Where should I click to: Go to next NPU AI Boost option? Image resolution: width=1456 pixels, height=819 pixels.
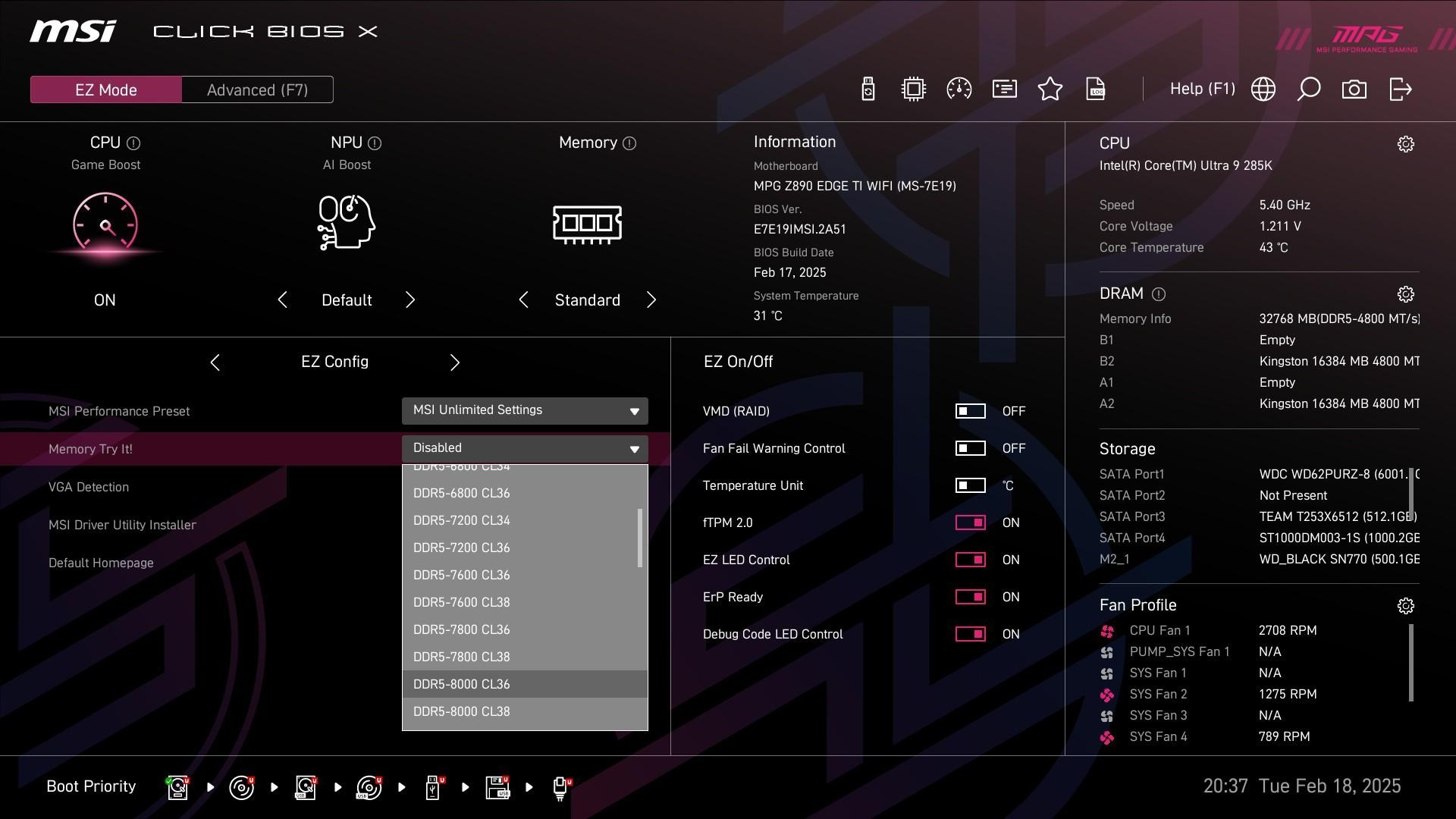tap(410, 300)
